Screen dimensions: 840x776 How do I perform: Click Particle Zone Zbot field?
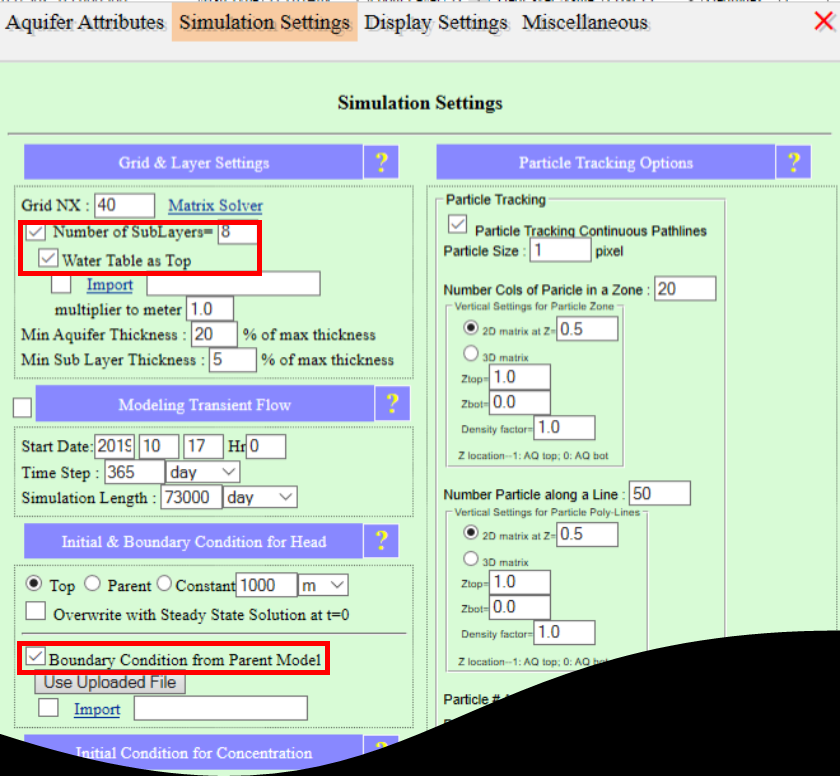[520, 402]
